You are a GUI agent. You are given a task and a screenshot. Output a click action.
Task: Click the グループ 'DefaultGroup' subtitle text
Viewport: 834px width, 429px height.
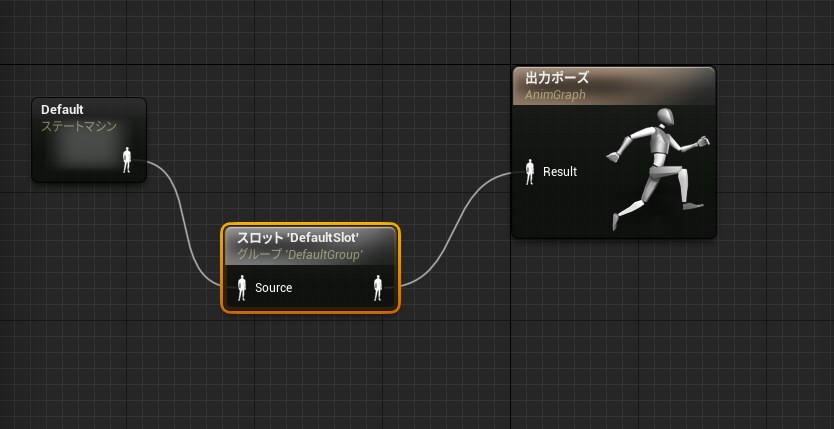pyautogui.click(x=299, y=255)
